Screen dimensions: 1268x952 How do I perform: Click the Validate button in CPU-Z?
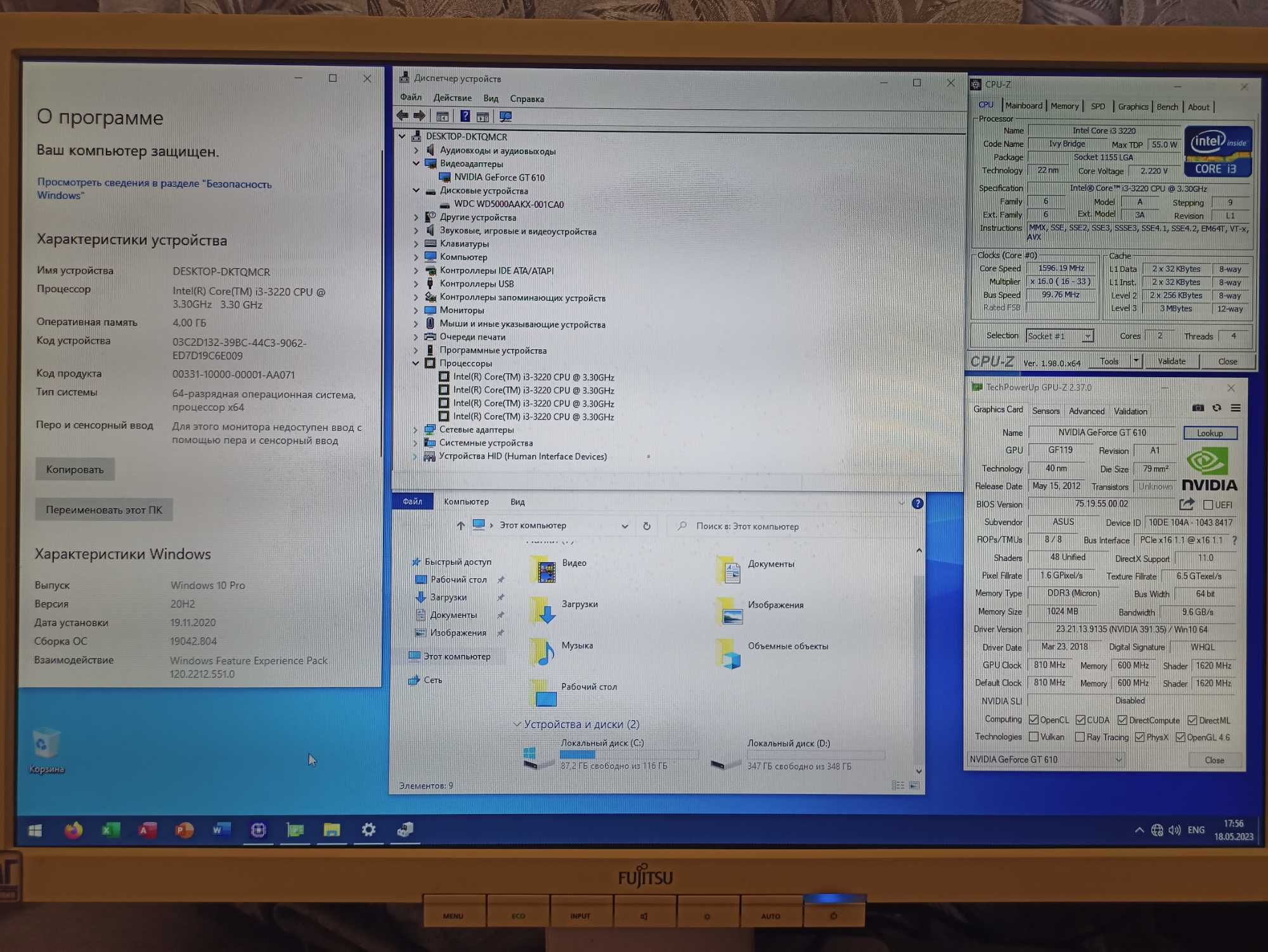(1172, 361)
